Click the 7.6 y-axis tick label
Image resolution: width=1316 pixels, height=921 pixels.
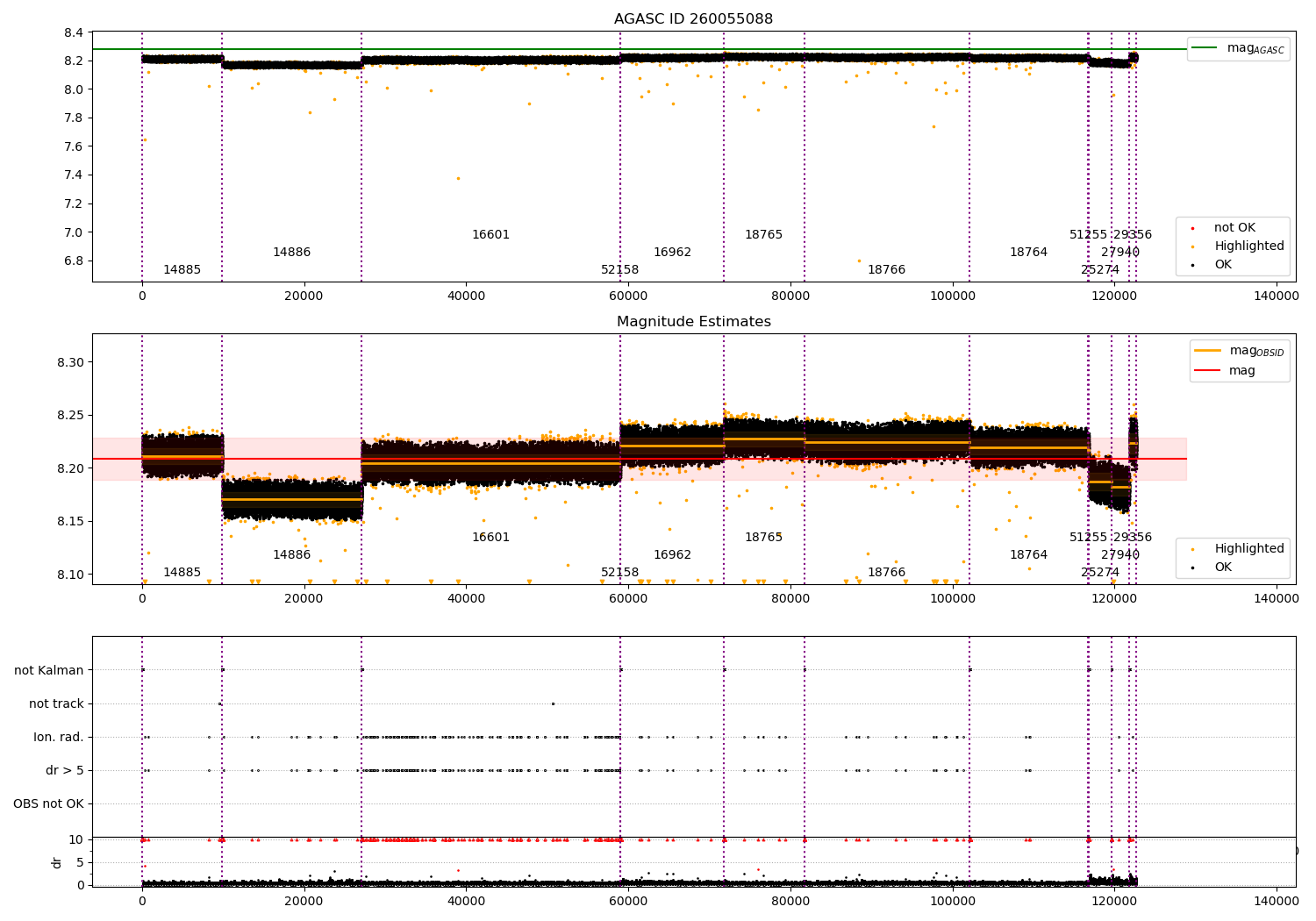tap(75, 147)
